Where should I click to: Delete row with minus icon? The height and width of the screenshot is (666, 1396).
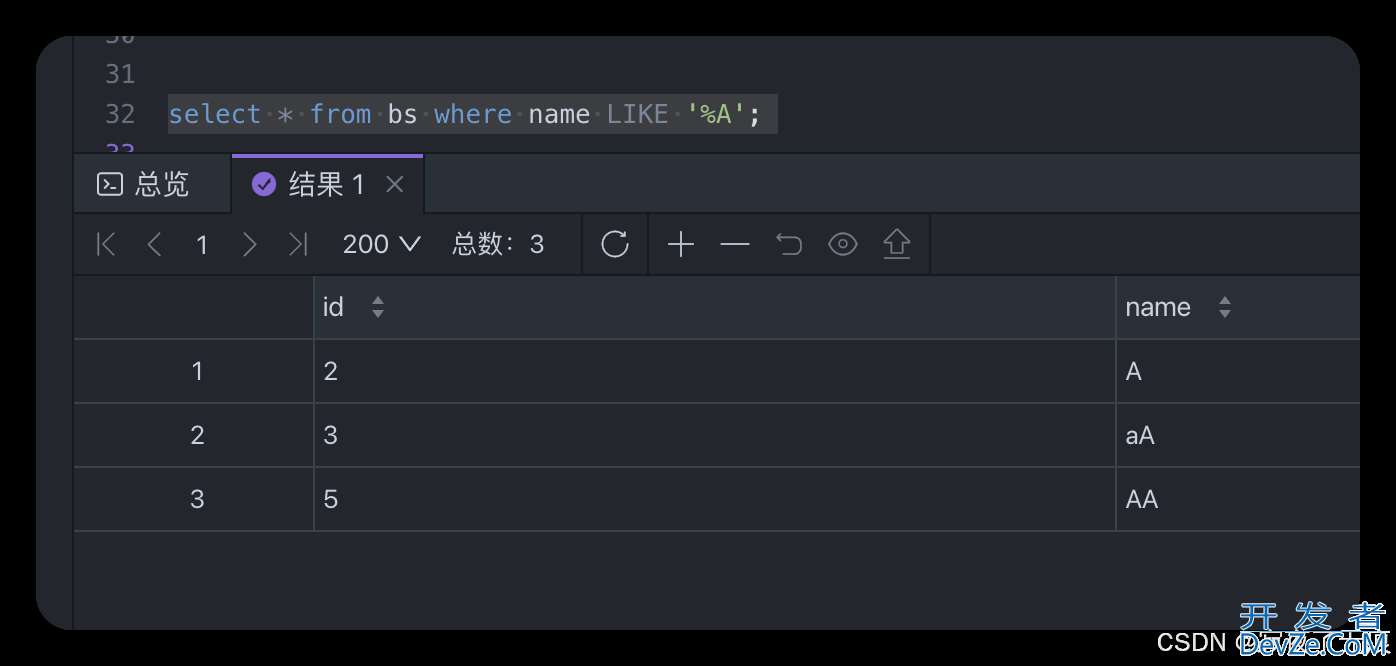tap(735, 244)
